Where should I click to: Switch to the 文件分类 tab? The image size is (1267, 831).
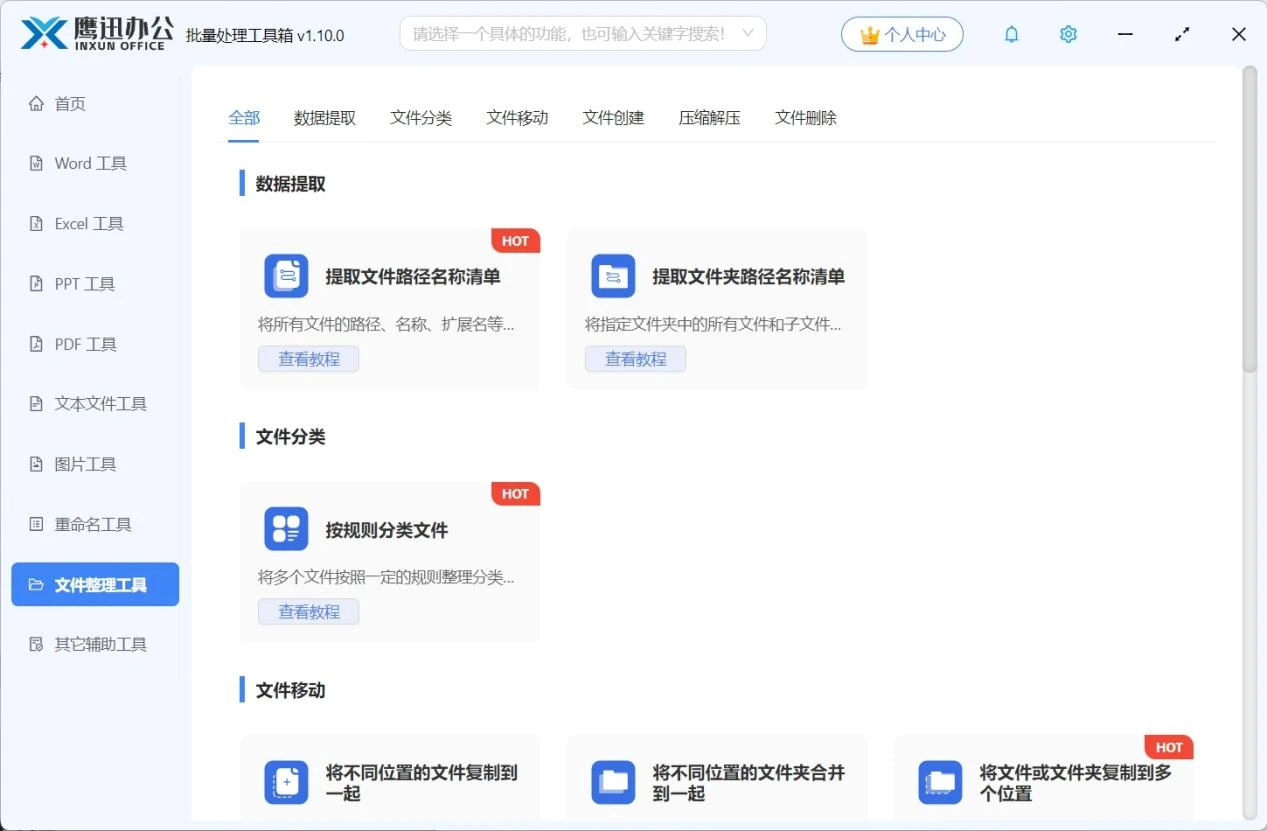tap(421, 117)
